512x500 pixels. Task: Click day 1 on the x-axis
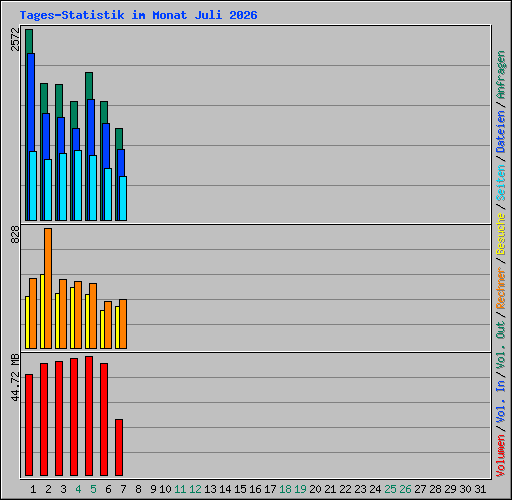point(33,489)
